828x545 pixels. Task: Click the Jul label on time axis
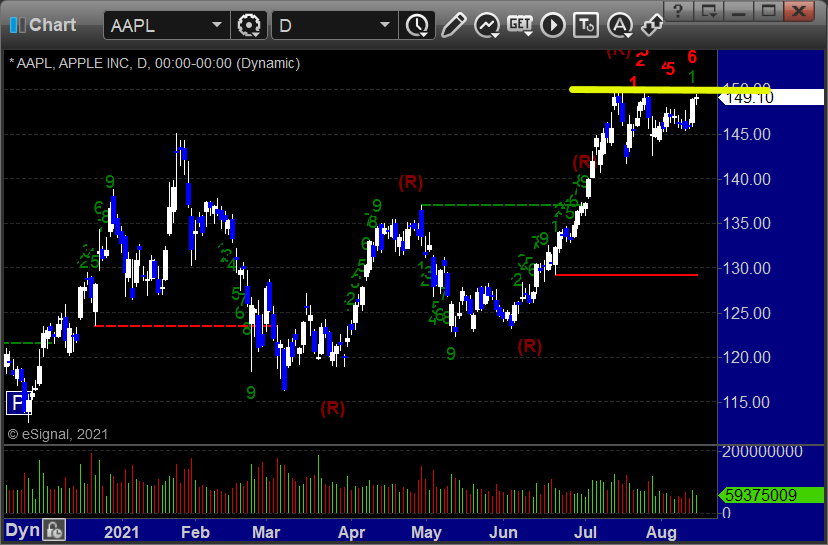coord(585,532)
